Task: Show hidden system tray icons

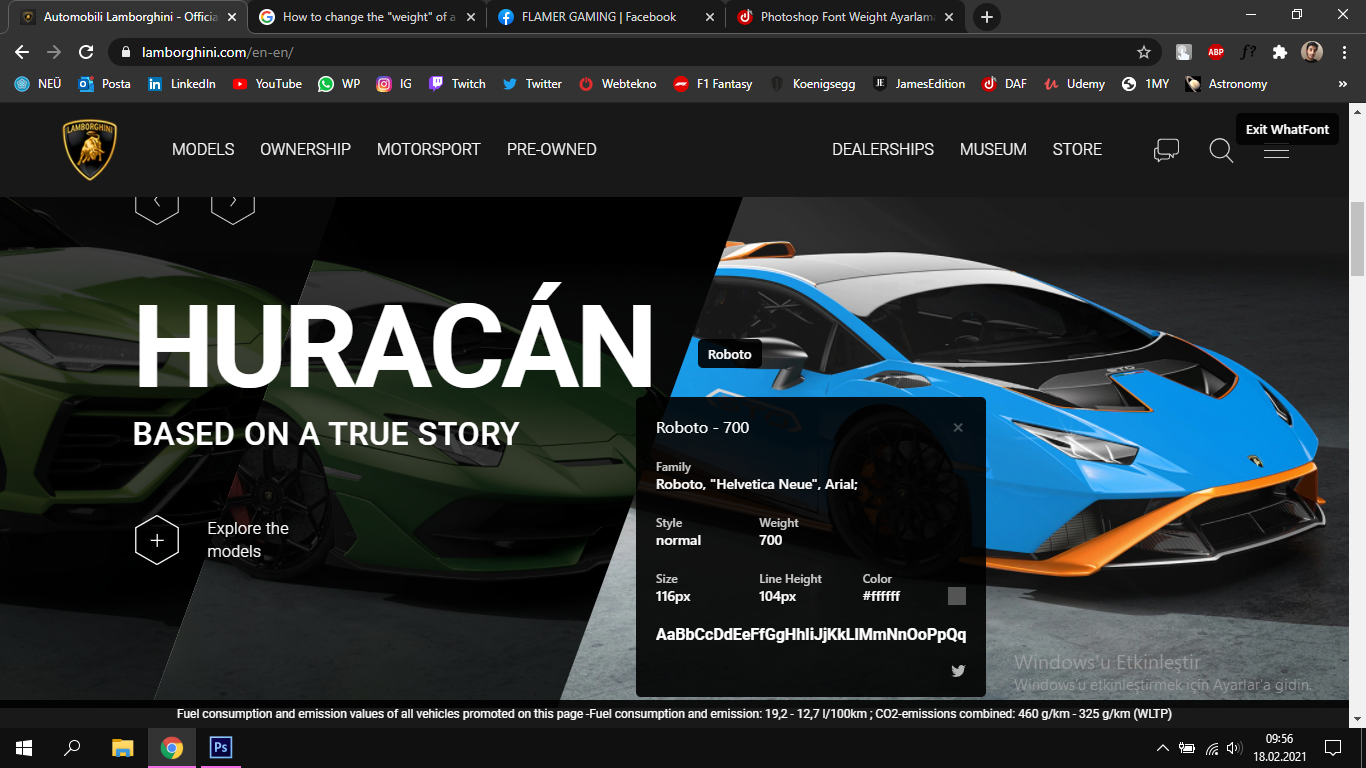Action: coord(1162,748)
